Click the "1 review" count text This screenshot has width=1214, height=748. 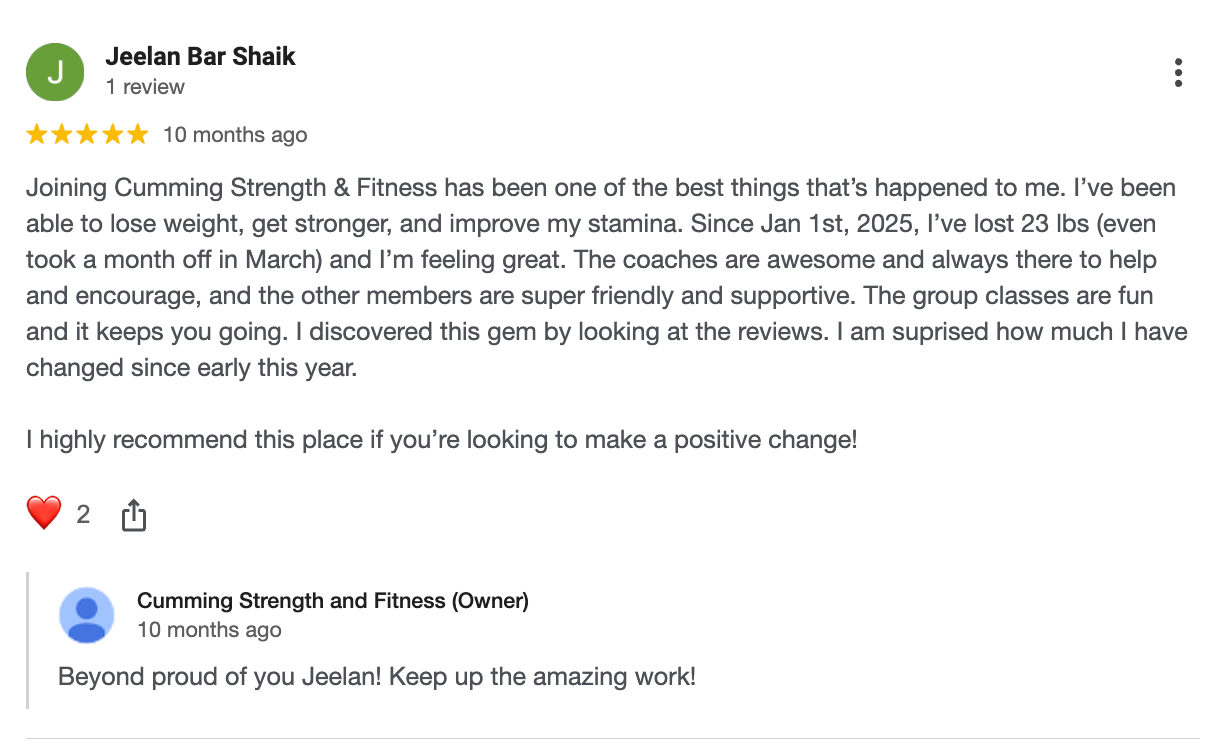click(x=145, y=87)
